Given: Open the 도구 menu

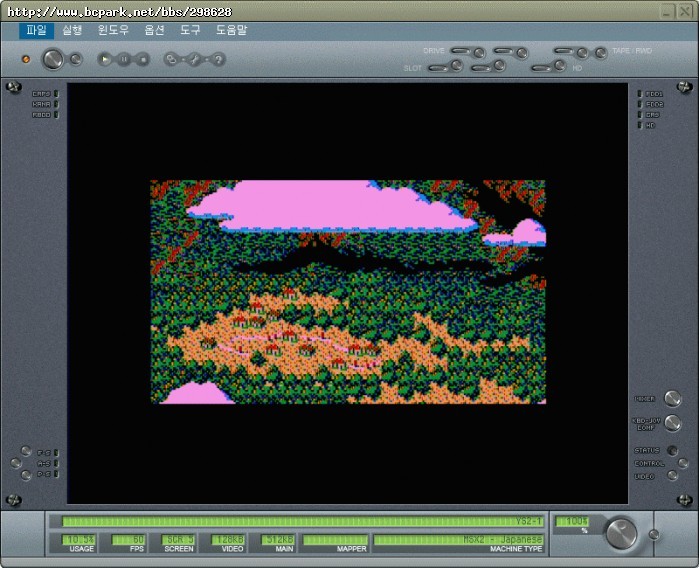Looking at the screenshot, I should [x=191, y=30].
